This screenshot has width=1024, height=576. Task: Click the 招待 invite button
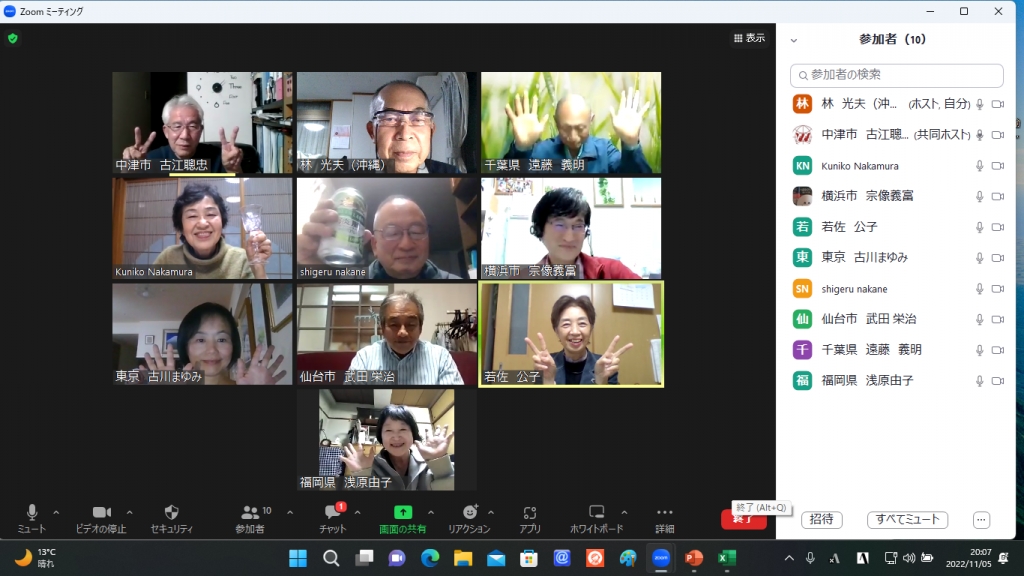pos(822,519)
